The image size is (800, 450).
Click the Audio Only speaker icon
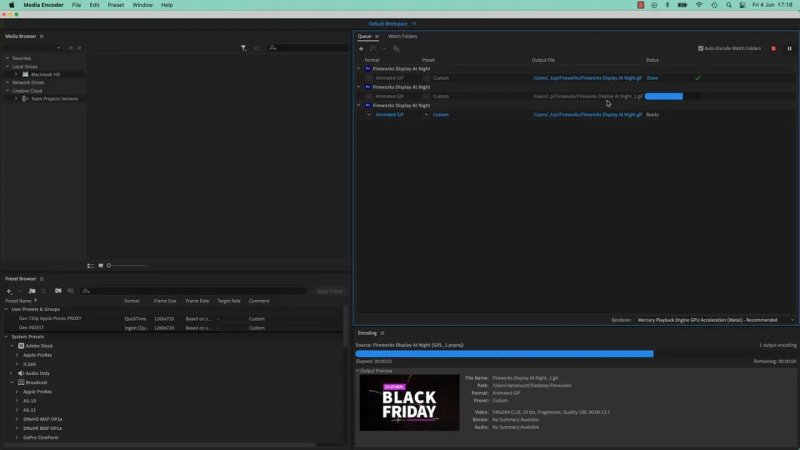(x=21, y=373)
